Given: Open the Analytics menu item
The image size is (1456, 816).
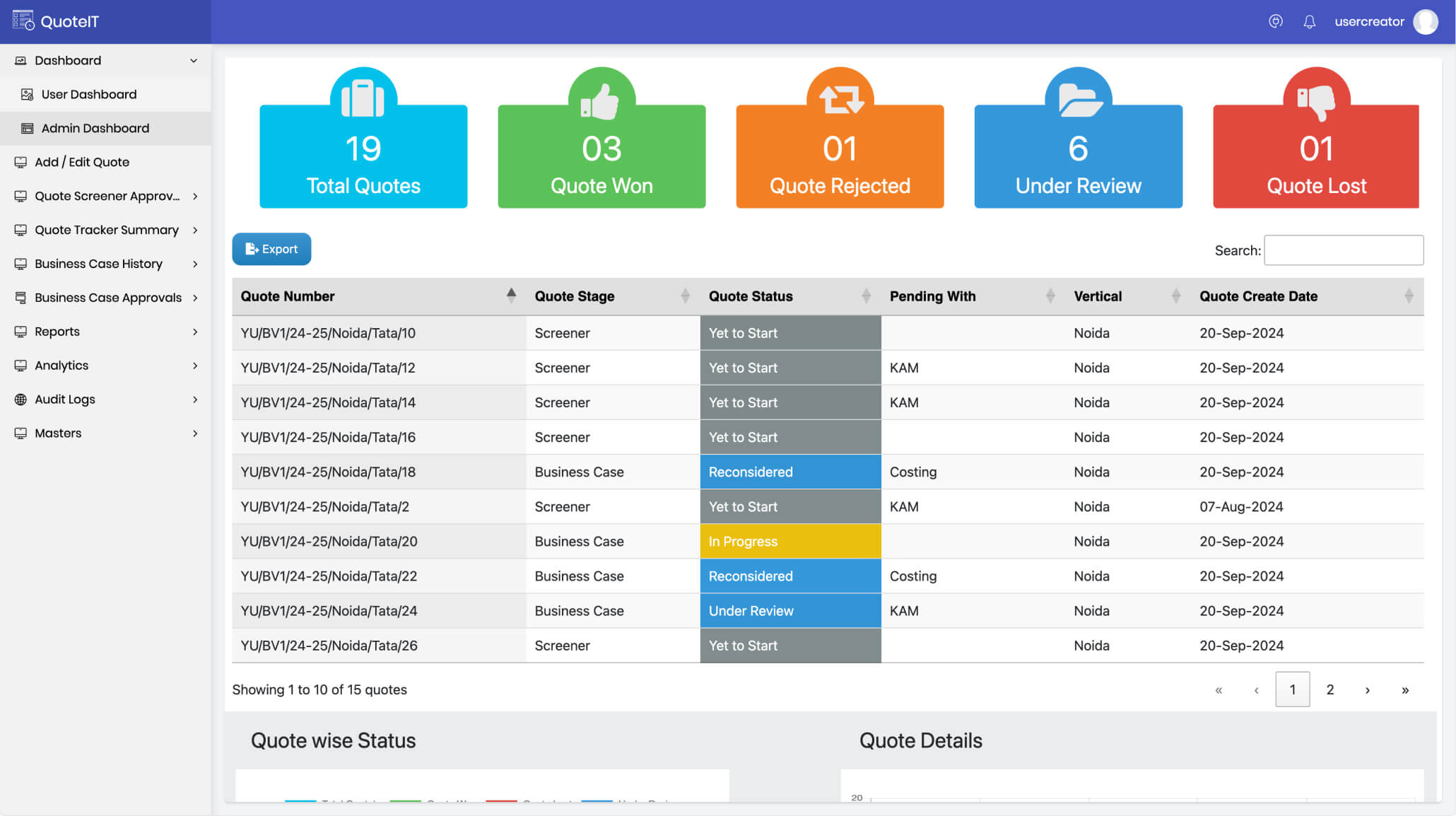Looking at the screenshot, I should click(62, 365).
